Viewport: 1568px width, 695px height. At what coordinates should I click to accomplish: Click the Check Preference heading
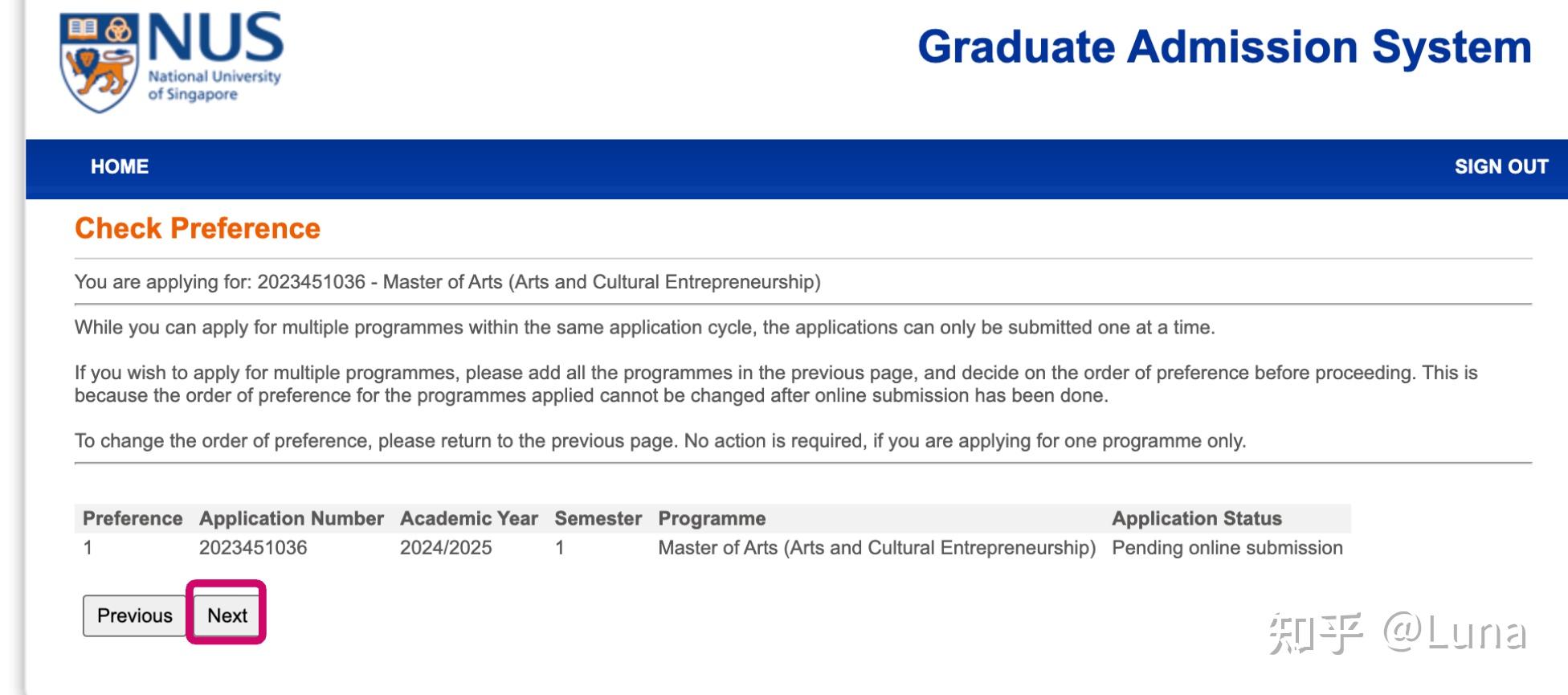[198, 228]
